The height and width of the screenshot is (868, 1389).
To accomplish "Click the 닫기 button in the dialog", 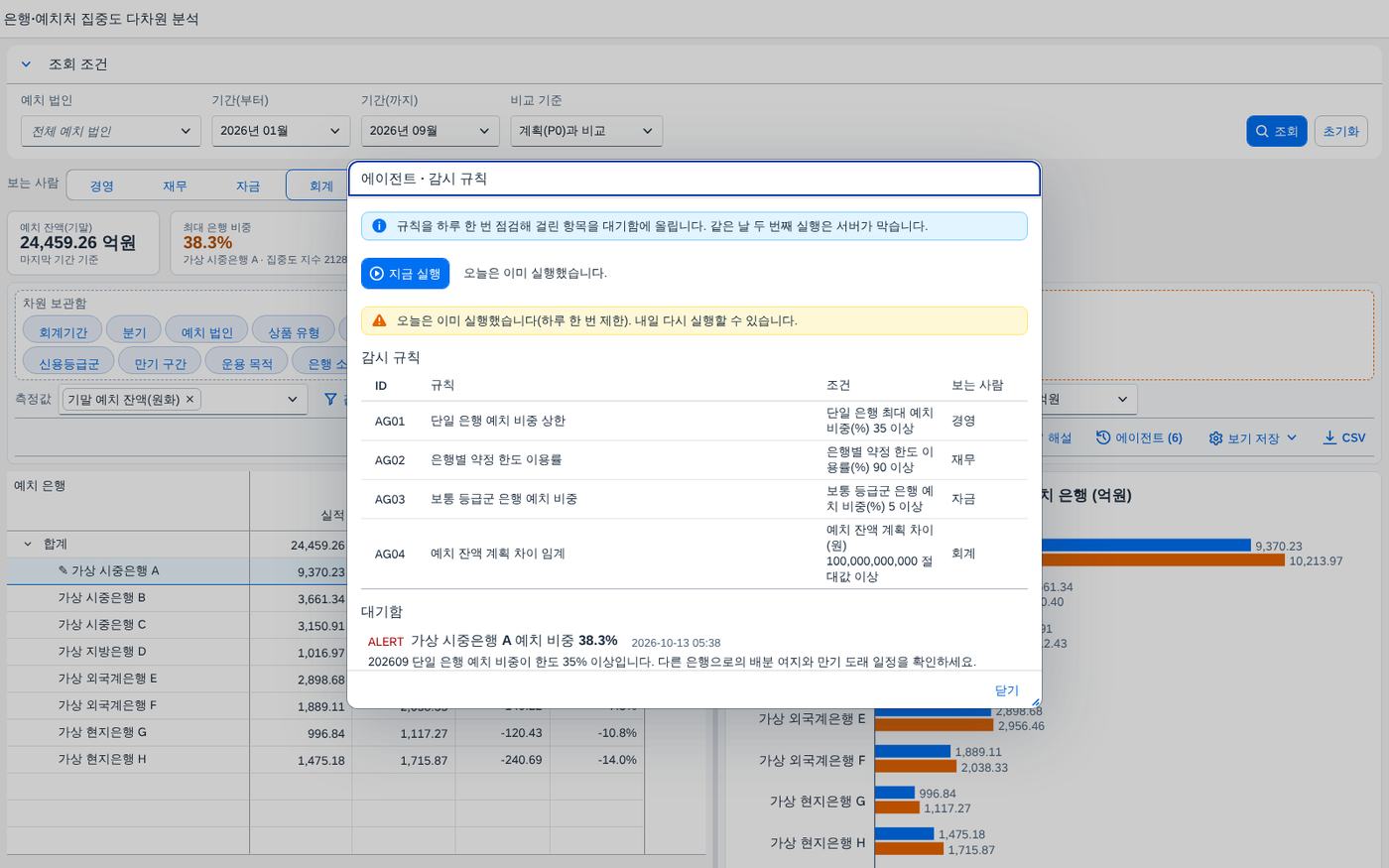I will (x=1006, y=690).
